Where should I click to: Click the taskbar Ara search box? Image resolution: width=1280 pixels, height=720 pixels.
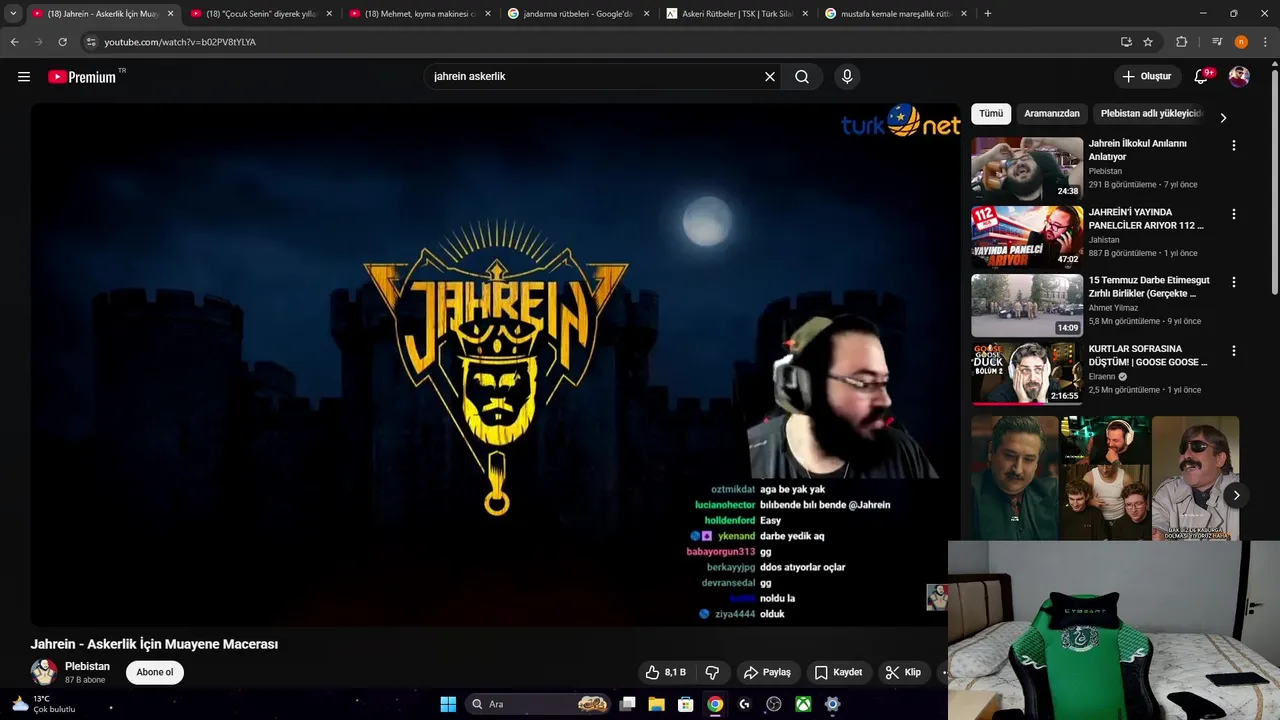(x=538, y=704)
